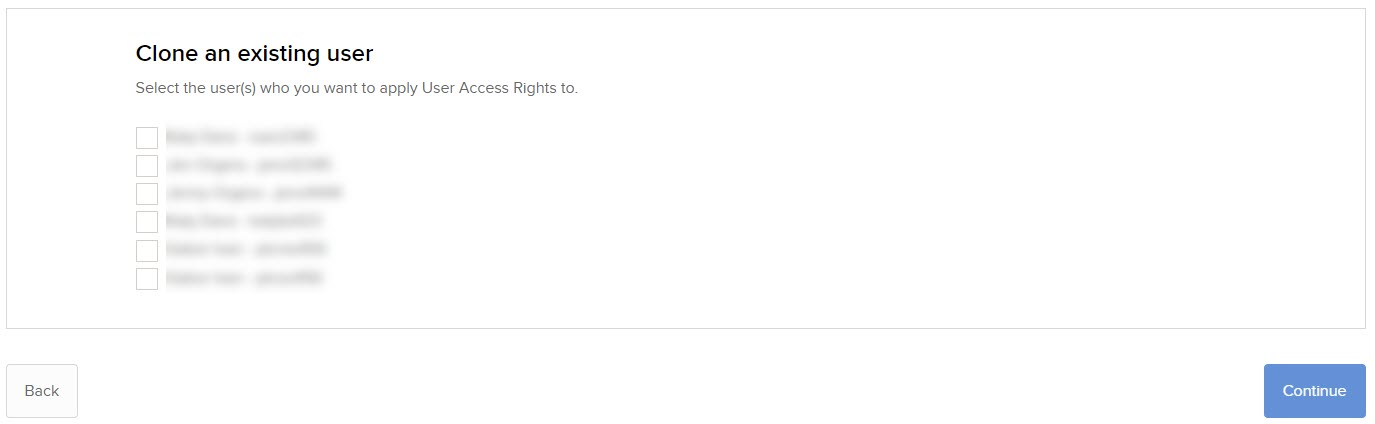Check the sixth, bottom user checkbox
1375x424 pixels.
[147, 278]
